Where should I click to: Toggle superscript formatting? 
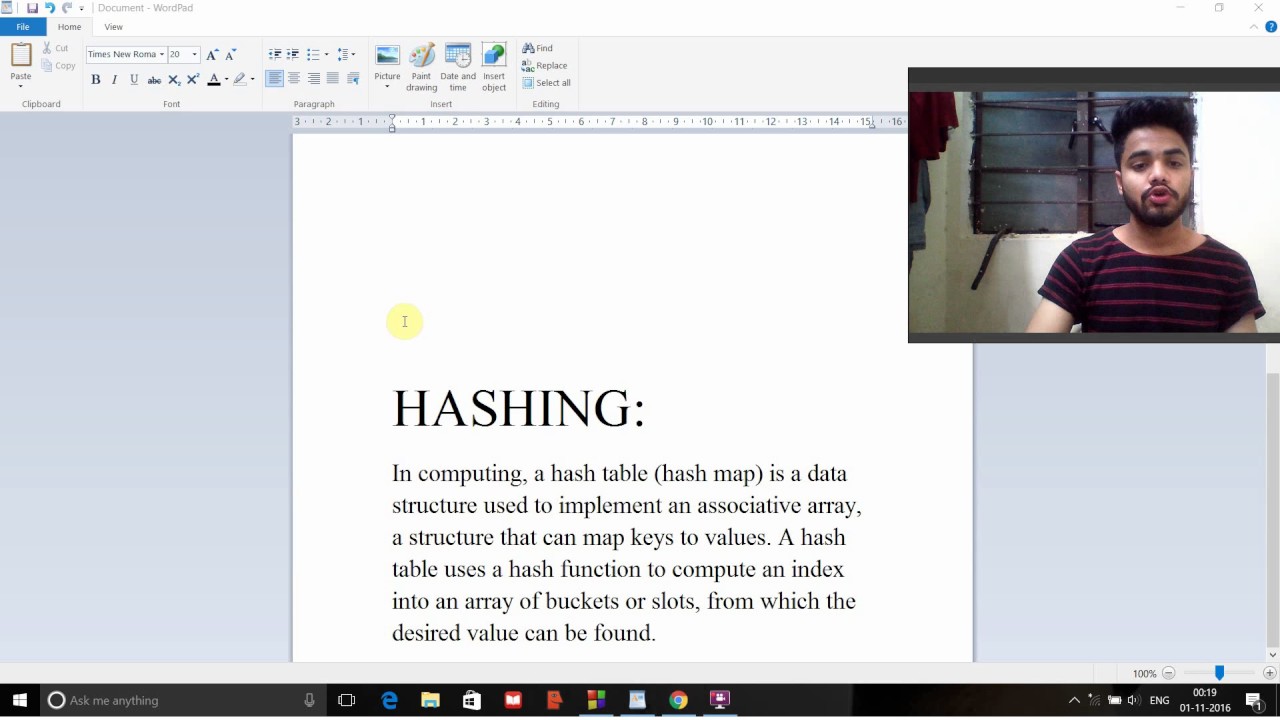coord(193,79)
